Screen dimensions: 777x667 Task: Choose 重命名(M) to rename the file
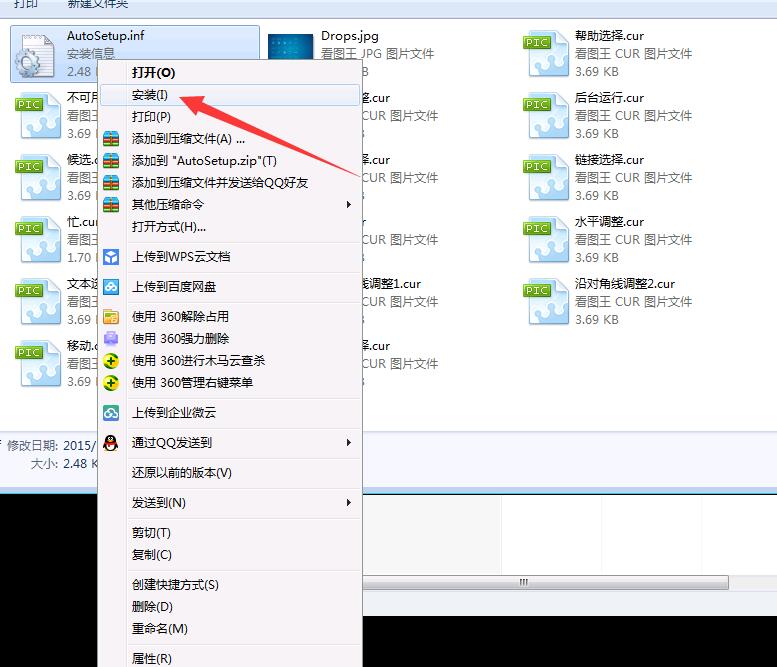point(159,629)
